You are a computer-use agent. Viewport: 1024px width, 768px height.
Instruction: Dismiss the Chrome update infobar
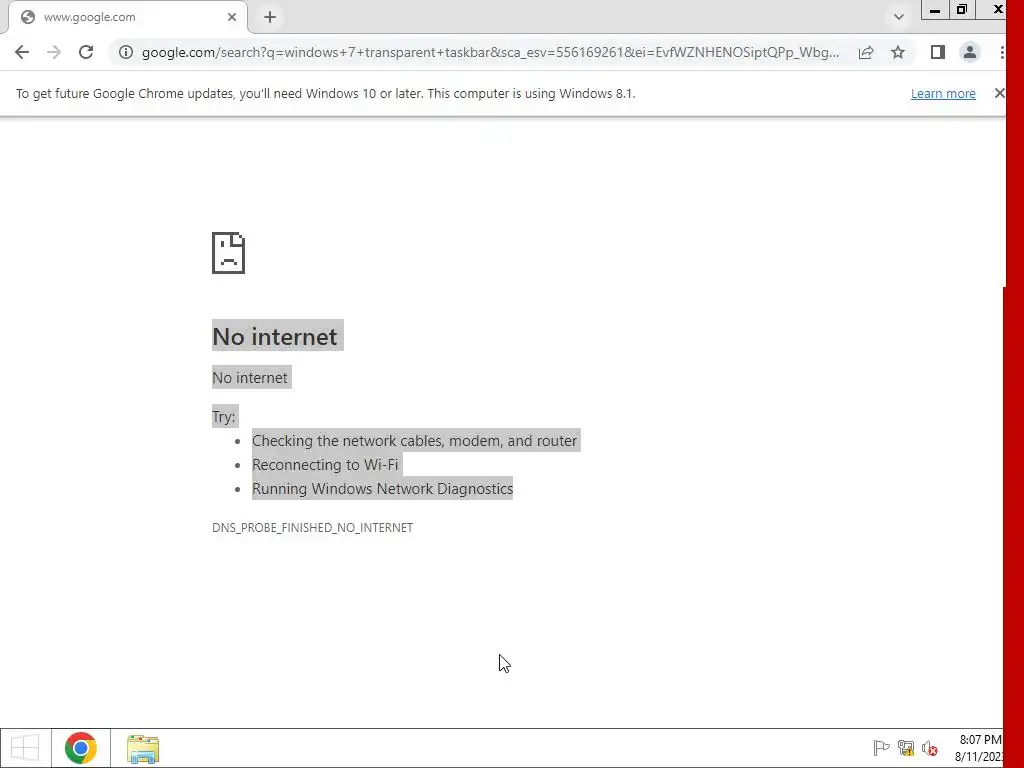coord(999,93)
